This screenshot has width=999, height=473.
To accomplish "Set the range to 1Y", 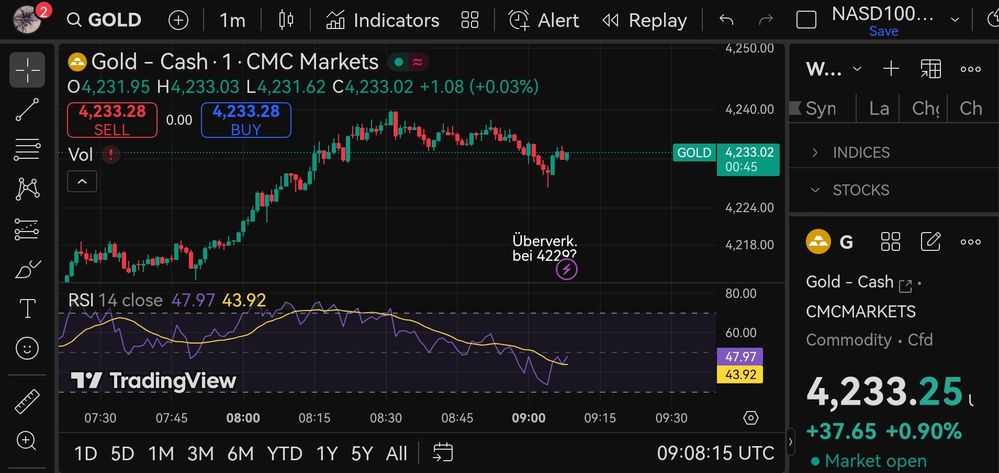I will coord(327,453).
